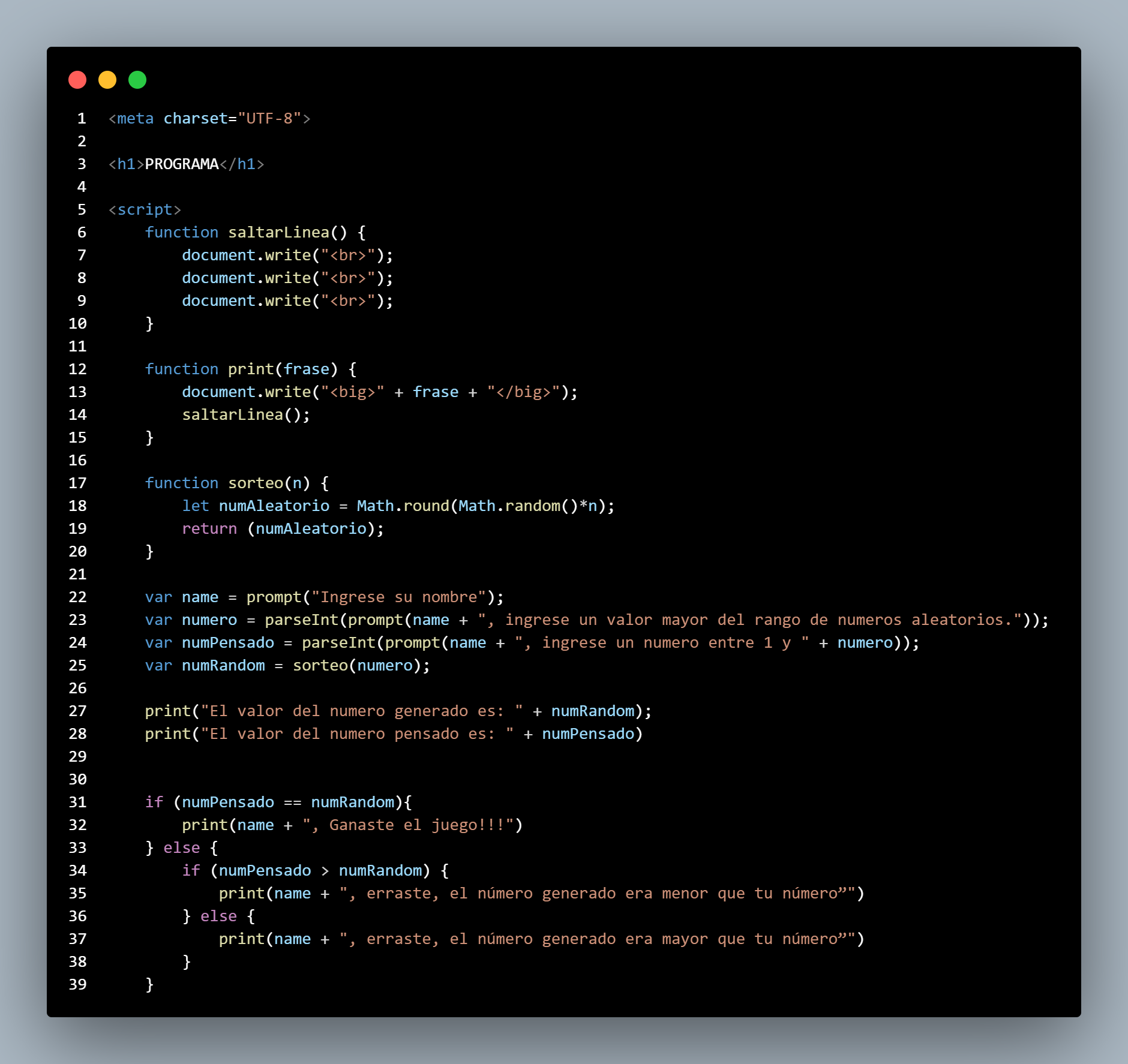Click line number 21 in the gutter
1128x1064 pixels.
click(x=77, y=575)
